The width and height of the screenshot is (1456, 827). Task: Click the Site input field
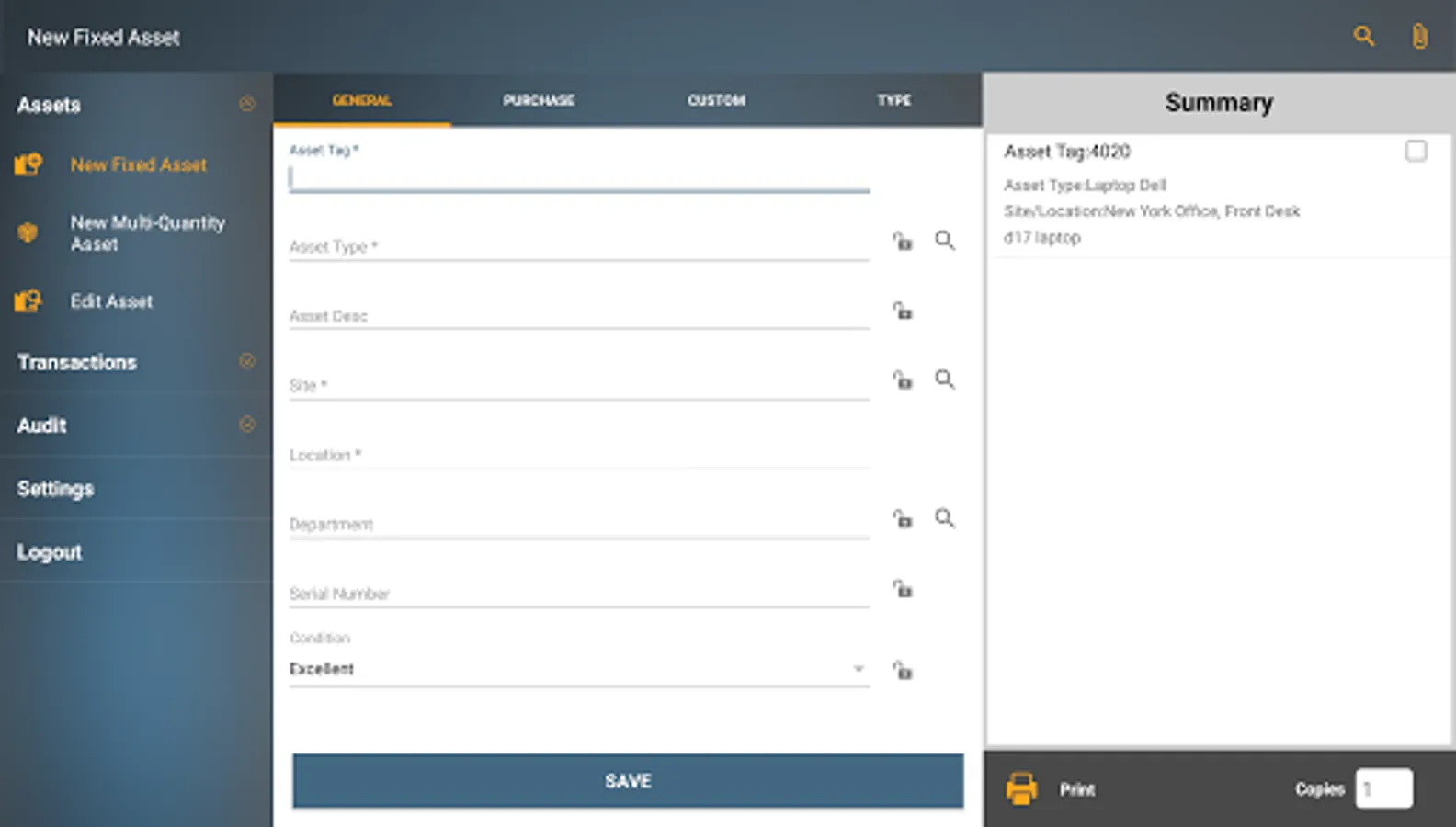pos(579,385)
